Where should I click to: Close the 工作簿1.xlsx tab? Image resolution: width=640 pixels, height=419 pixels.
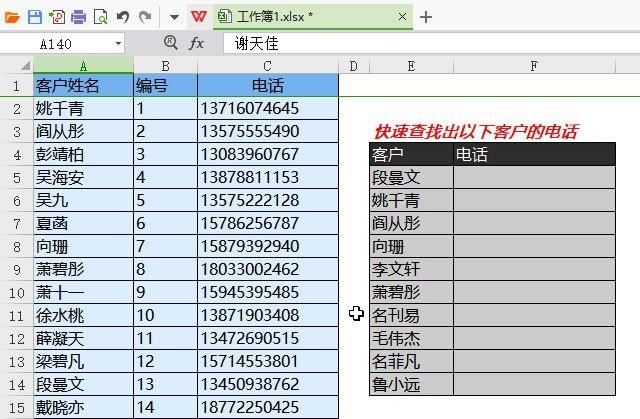pos(401,17)
